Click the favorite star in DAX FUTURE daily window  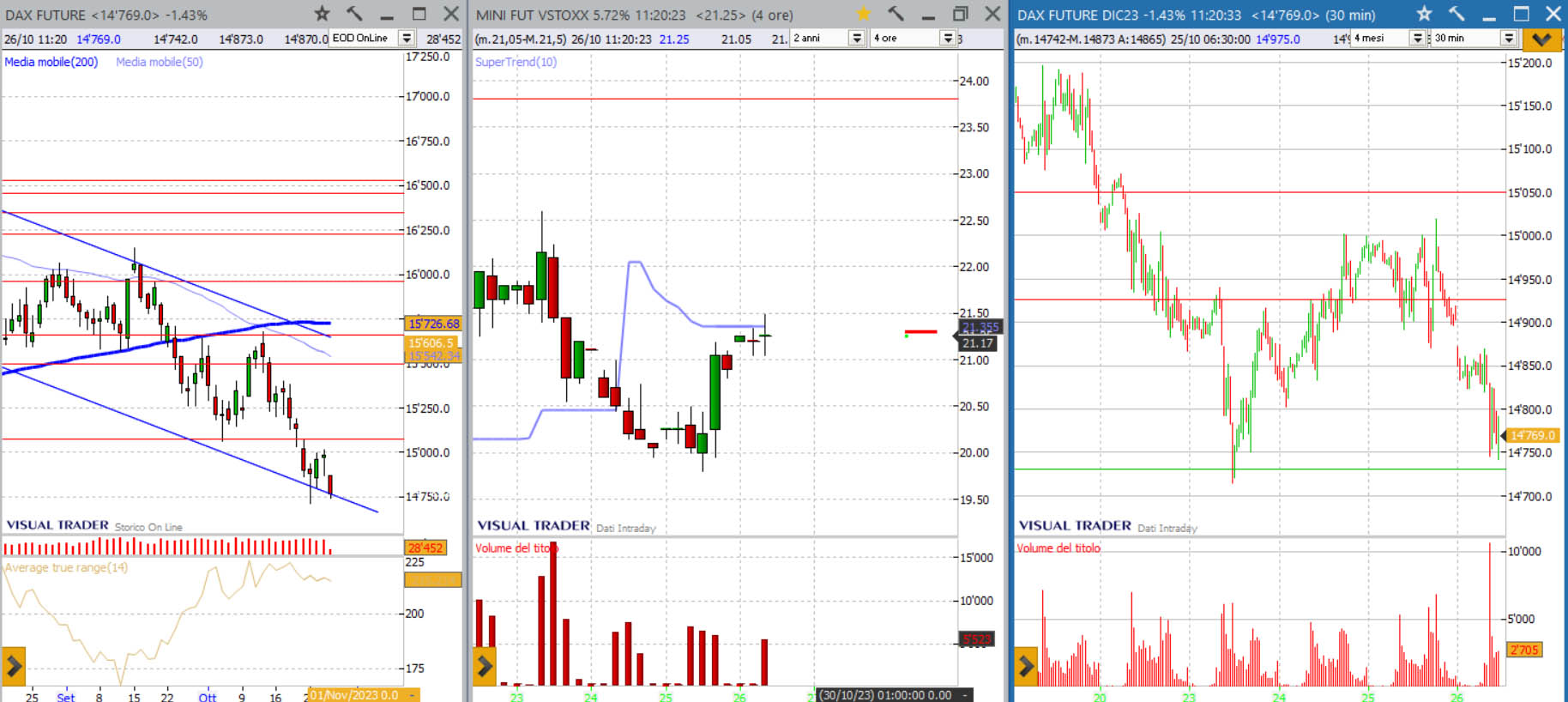(322, 14)
